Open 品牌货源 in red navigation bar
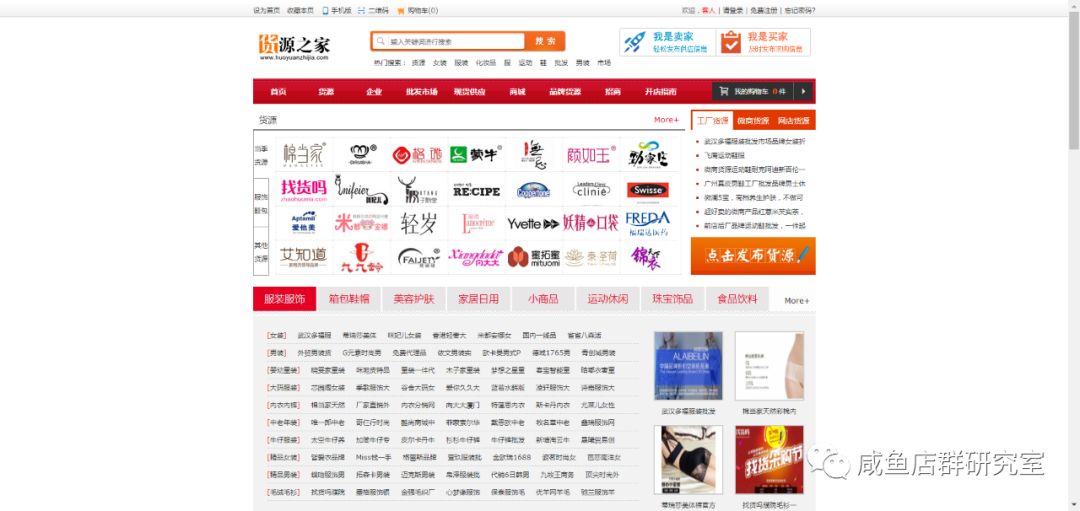The width and height of the screenshot is (1080, 511). click(565, 92)
